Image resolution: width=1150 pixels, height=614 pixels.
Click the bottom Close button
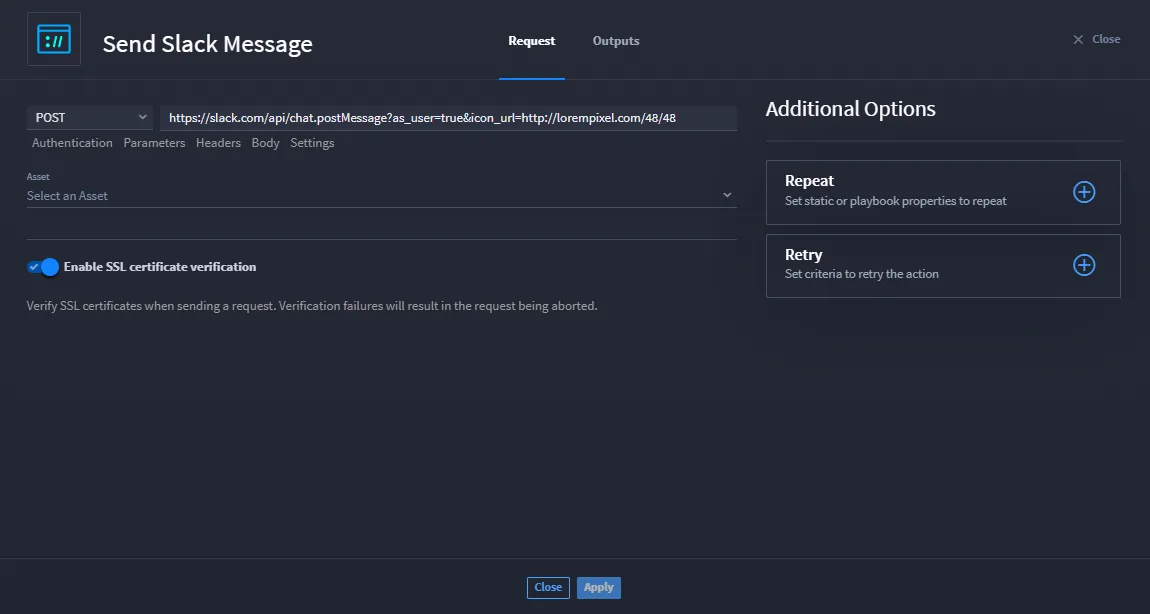pyautogui.click(x=548, y=588)
